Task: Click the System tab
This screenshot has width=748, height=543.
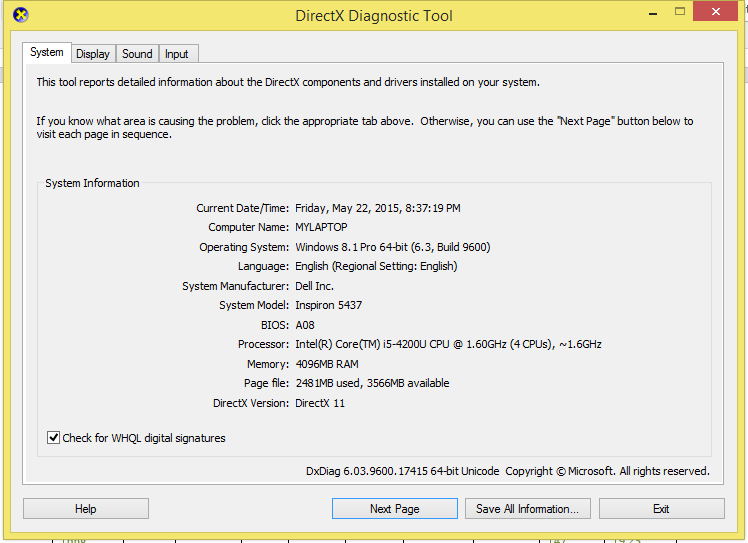Action: click(x=46, y=53)
